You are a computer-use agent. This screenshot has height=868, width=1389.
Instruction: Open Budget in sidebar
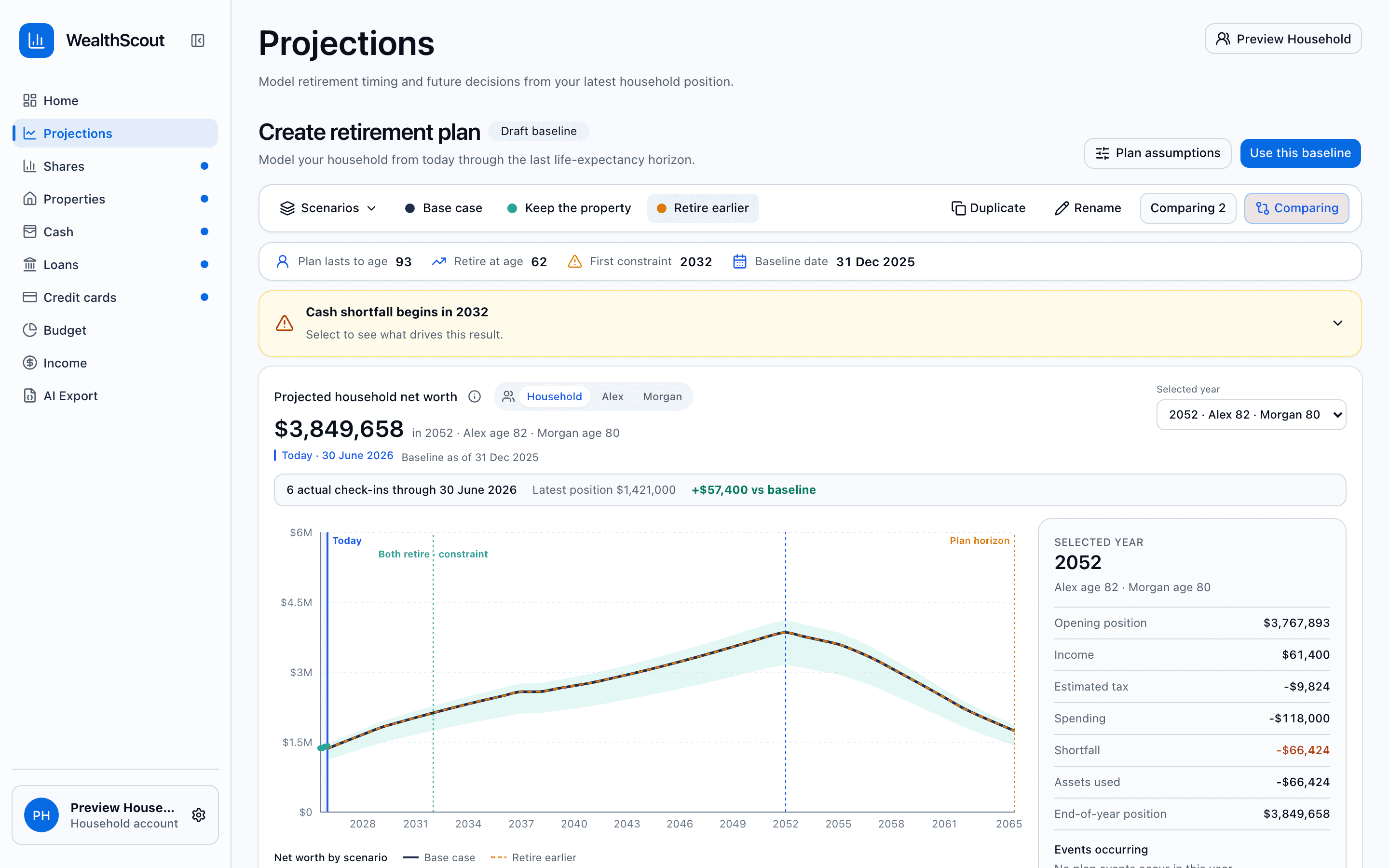tap(115, 330)
